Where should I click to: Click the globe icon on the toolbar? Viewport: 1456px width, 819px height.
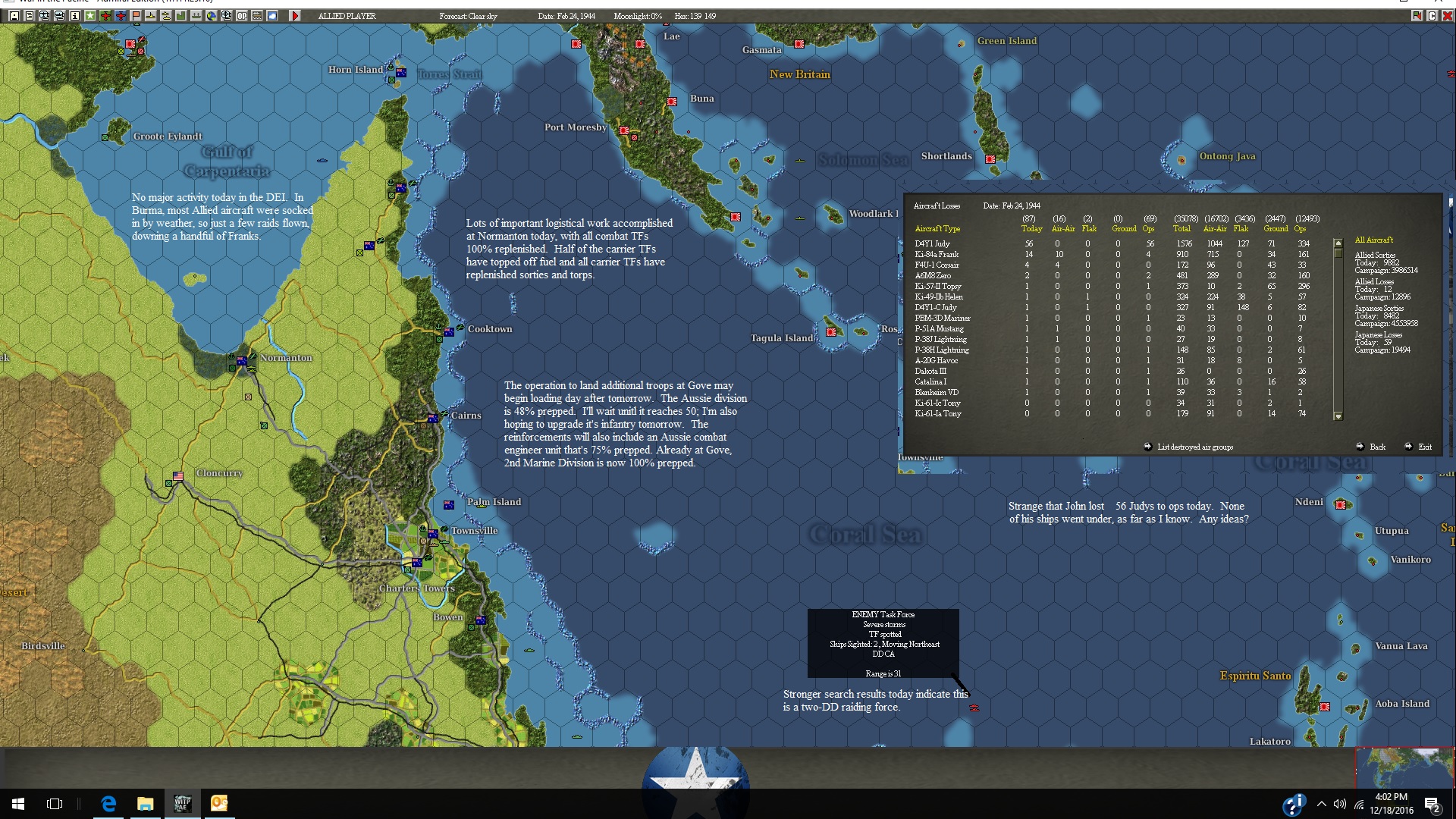(211, 16)
